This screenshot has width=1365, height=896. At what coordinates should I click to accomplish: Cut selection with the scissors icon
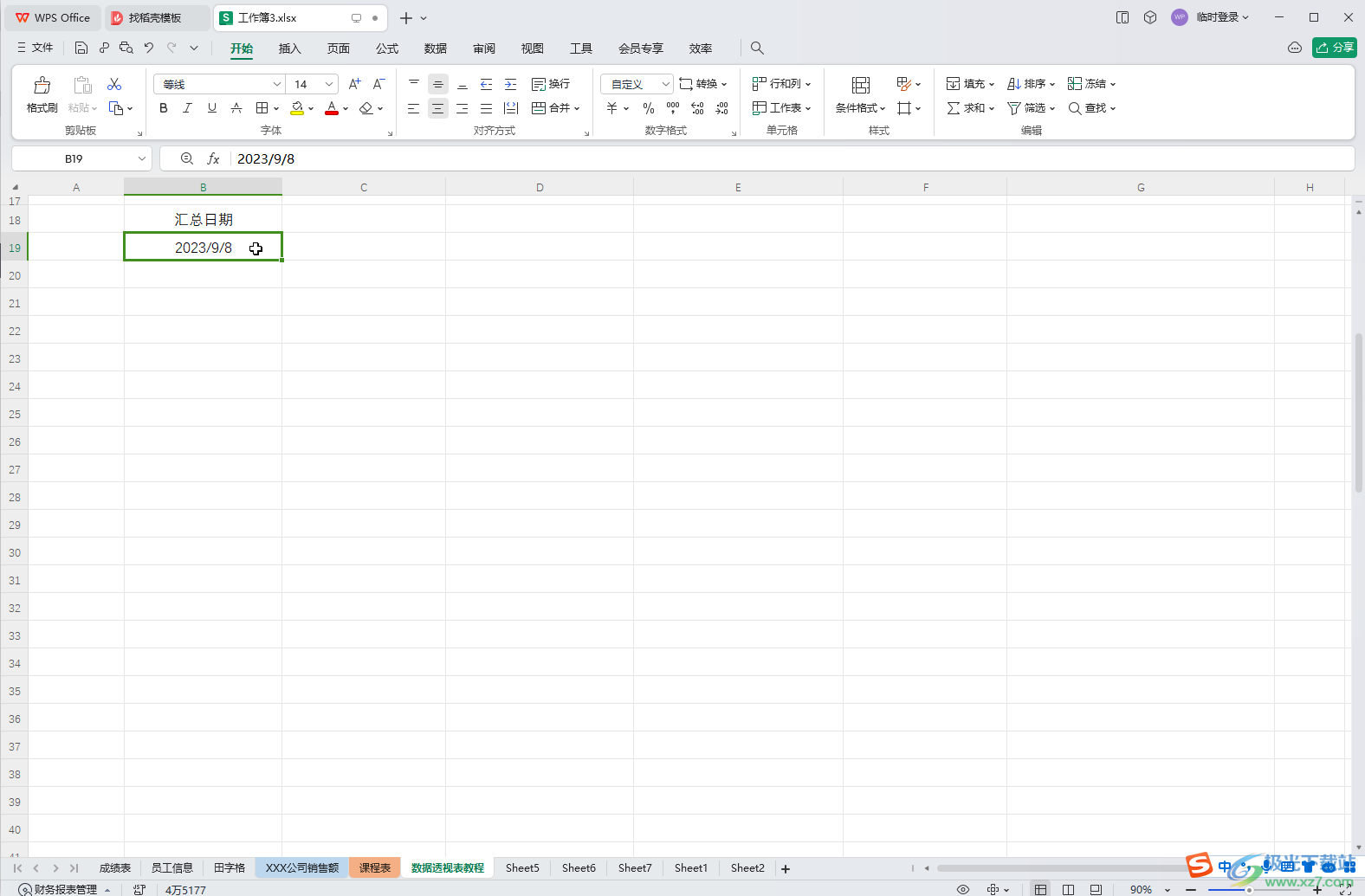tap(114, 84)
